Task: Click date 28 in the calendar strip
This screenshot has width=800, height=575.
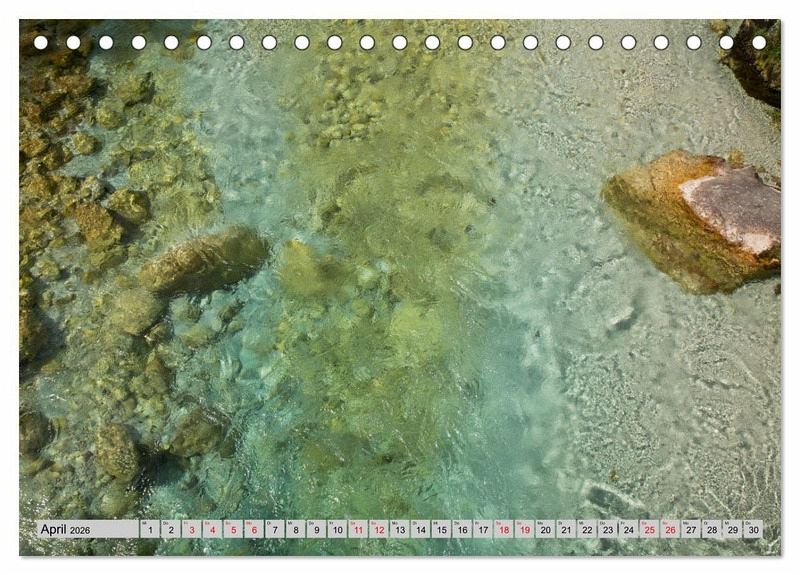Action: (711, 530)
